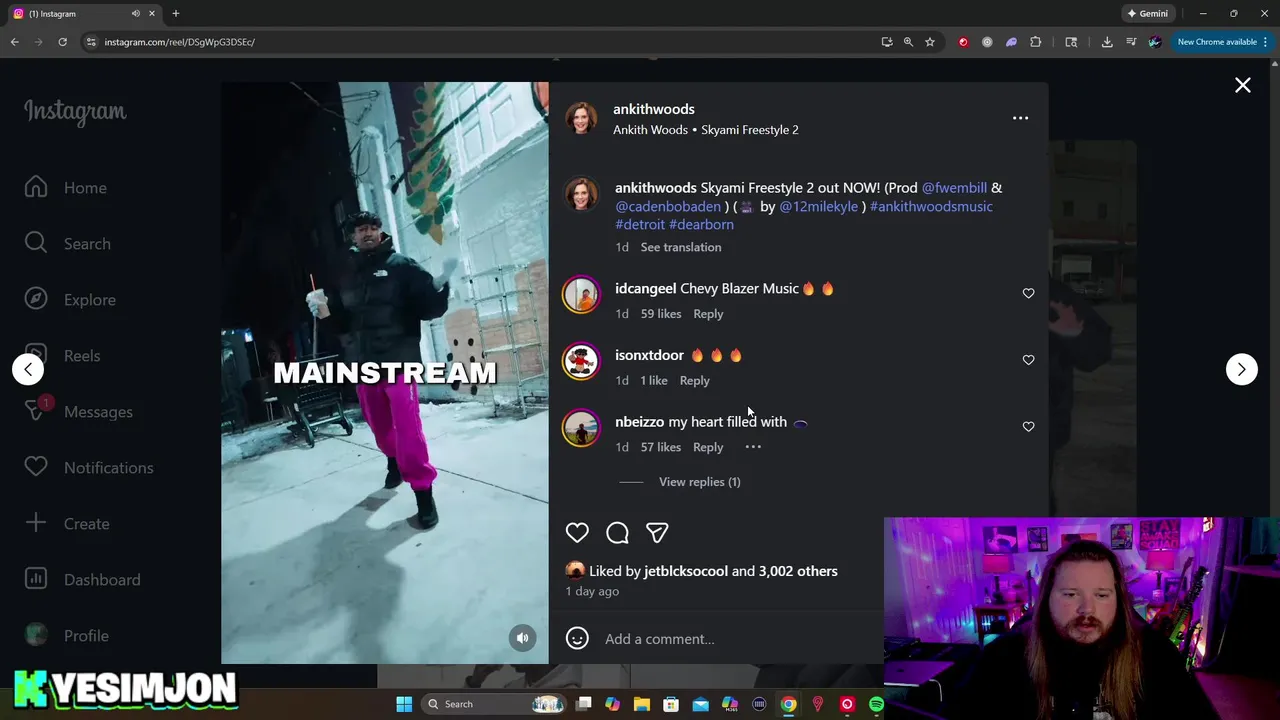Open Home in Instagram sidebar
This screenshot has height=720, width=1280.
(67, 188)
